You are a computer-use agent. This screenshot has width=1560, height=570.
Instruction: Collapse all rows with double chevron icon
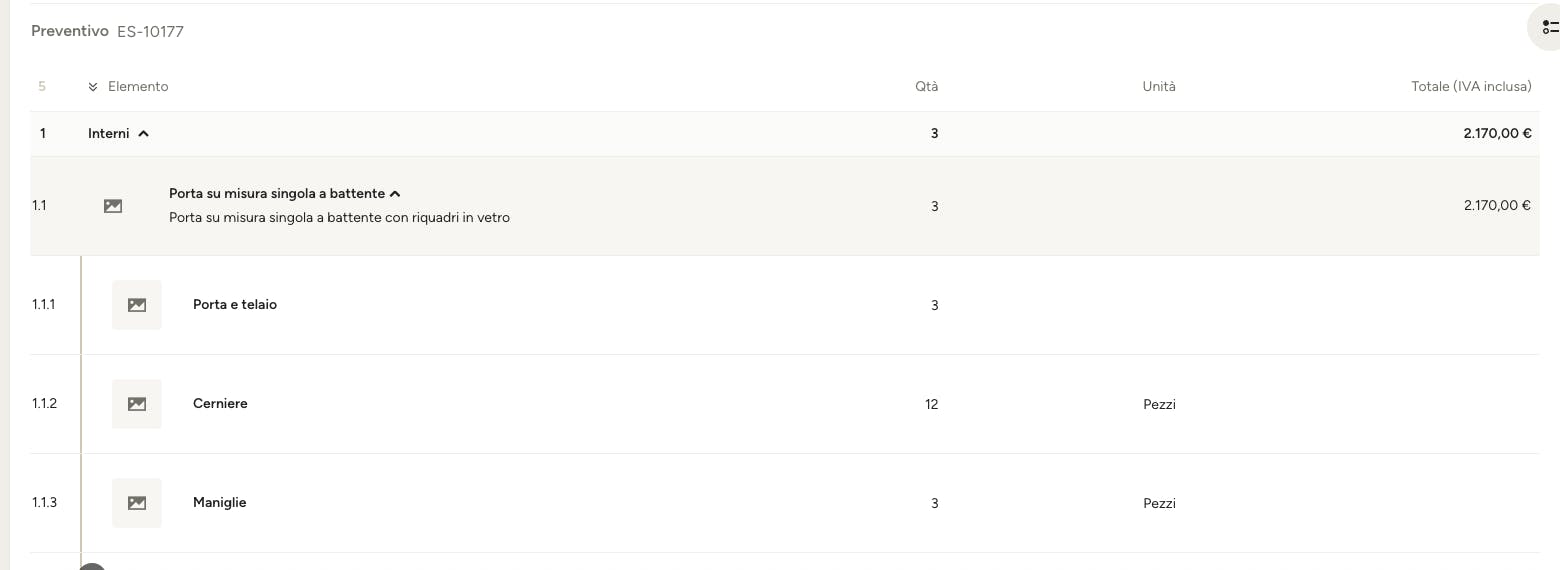pyautogui.click(x=93, y=87)
